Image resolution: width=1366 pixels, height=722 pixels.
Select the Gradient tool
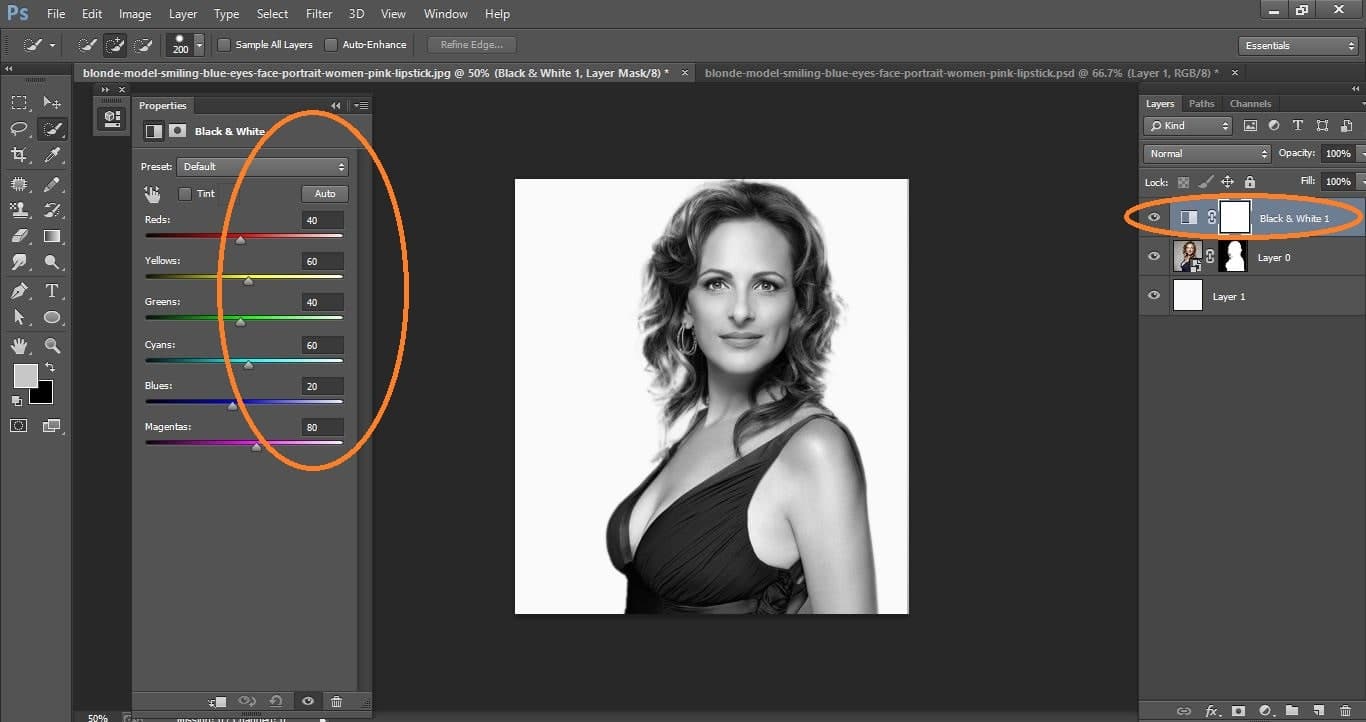tap(52, 236)
